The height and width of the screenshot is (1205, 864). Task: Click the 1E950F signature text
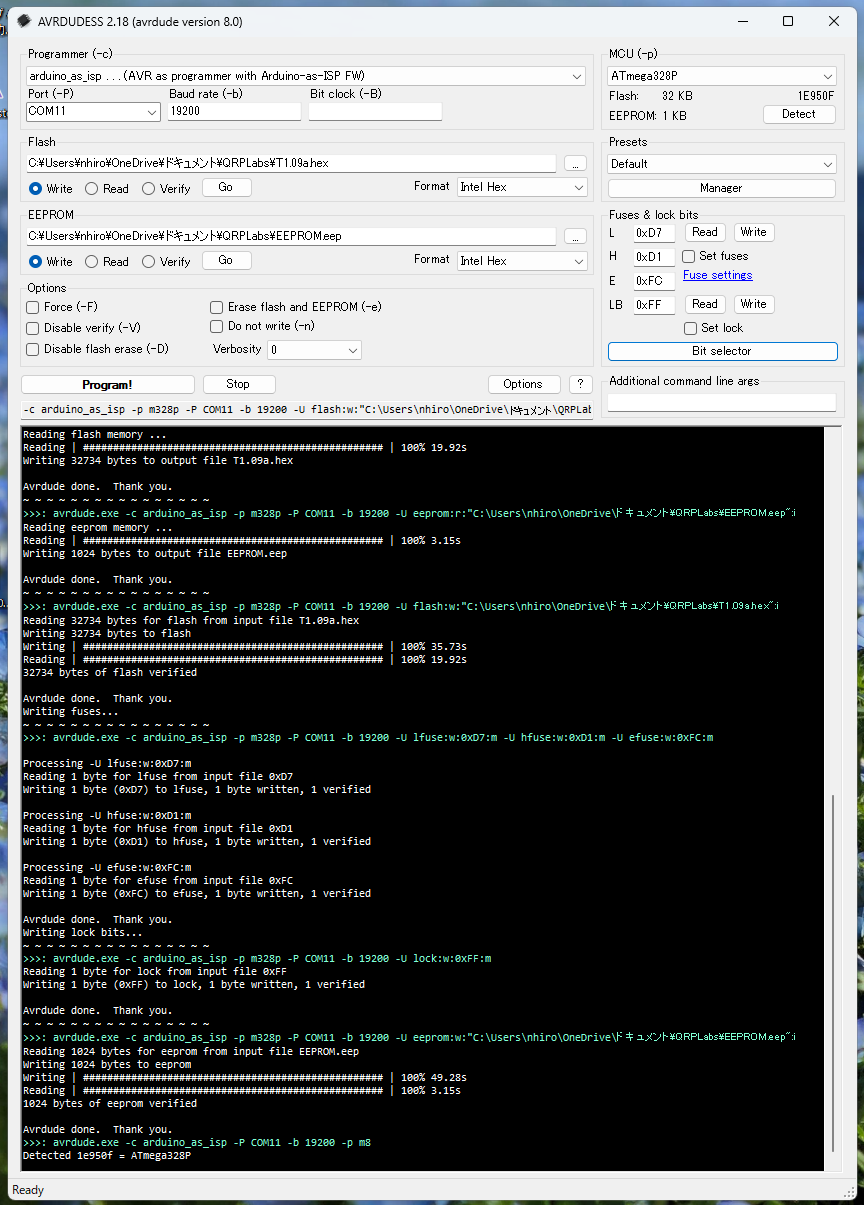click(816, 96)
